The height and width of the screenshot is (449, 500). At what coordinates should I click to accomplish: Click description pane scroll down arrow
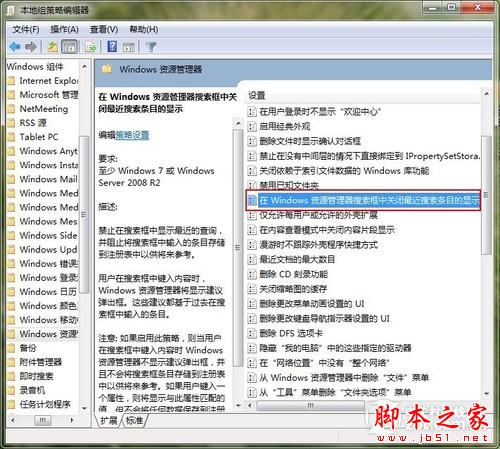(x=238, y=406)
